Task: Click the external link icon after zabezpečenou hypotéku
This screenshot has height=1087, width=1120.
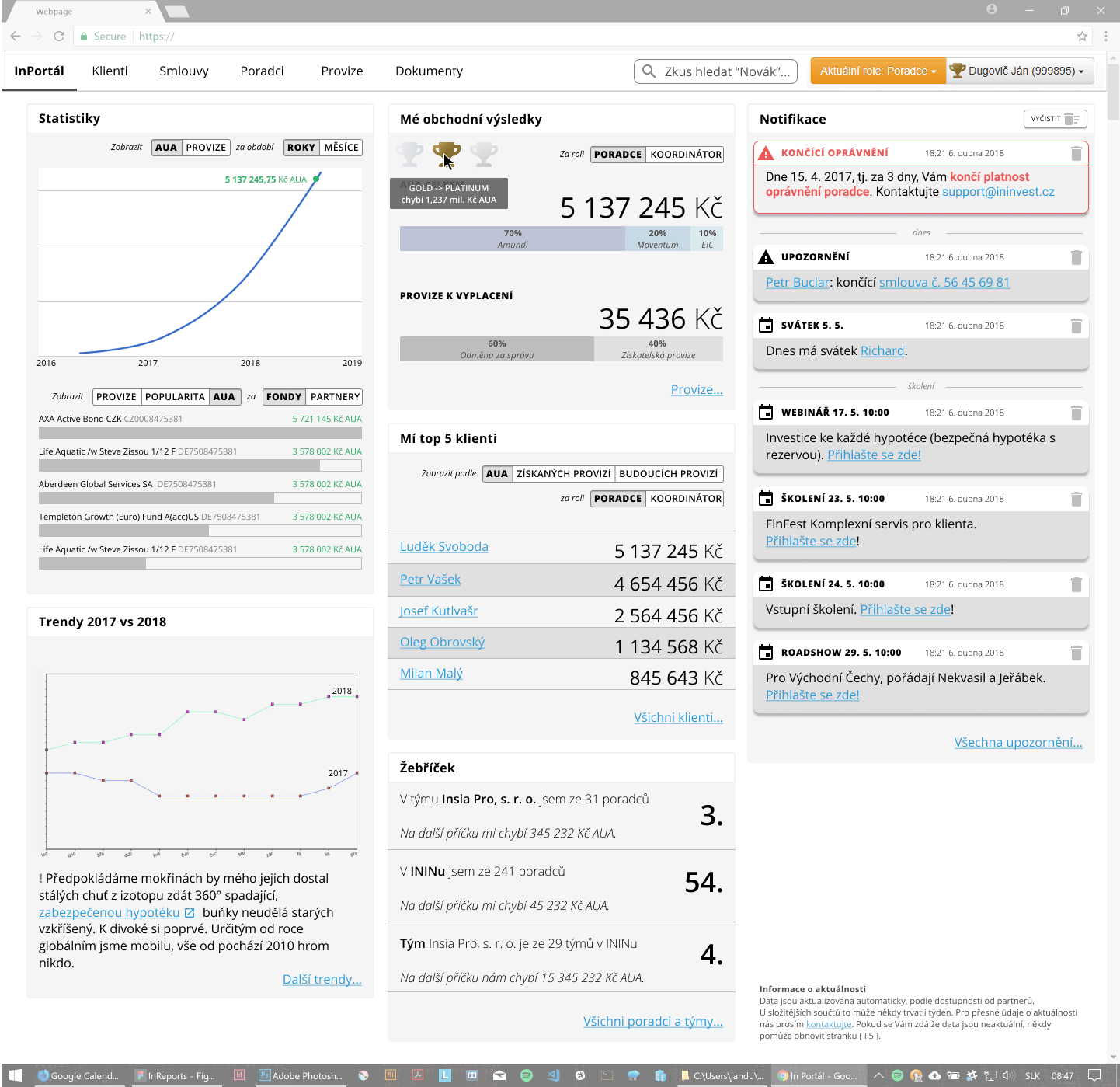Action: coord(190,913)
